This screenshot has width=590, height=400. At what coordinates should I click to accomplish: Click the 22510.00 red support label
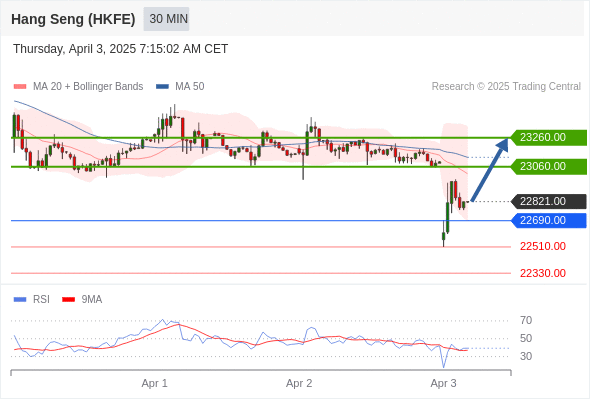click(543, 246)
